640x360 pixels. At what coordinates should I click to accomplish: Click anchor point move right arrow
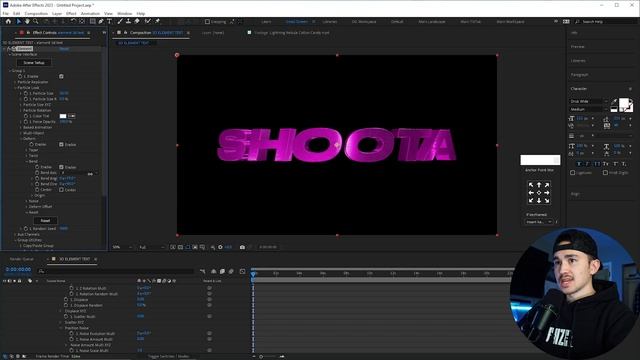547,193
